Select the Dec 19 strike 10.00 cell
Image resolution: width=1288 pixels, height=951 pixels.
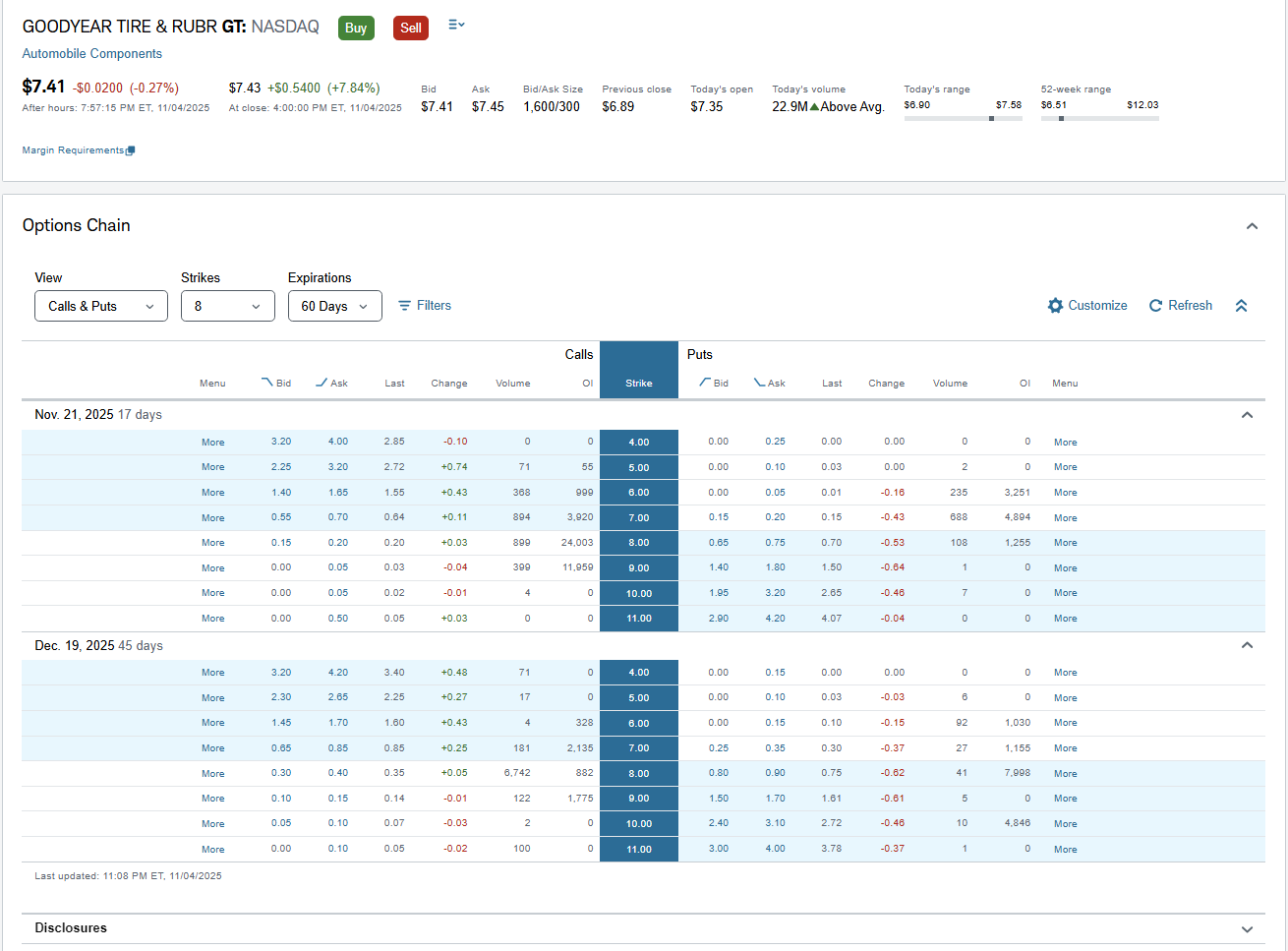point(639,824)
